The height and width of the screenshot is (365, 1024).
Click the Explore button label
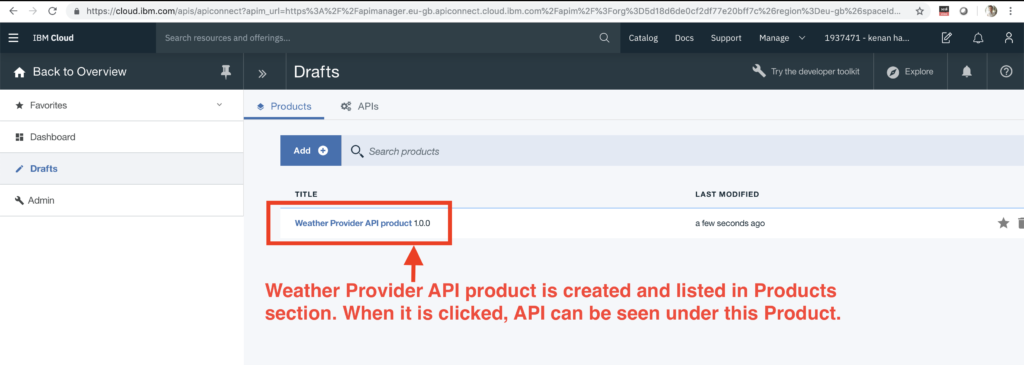pos(919,72)
